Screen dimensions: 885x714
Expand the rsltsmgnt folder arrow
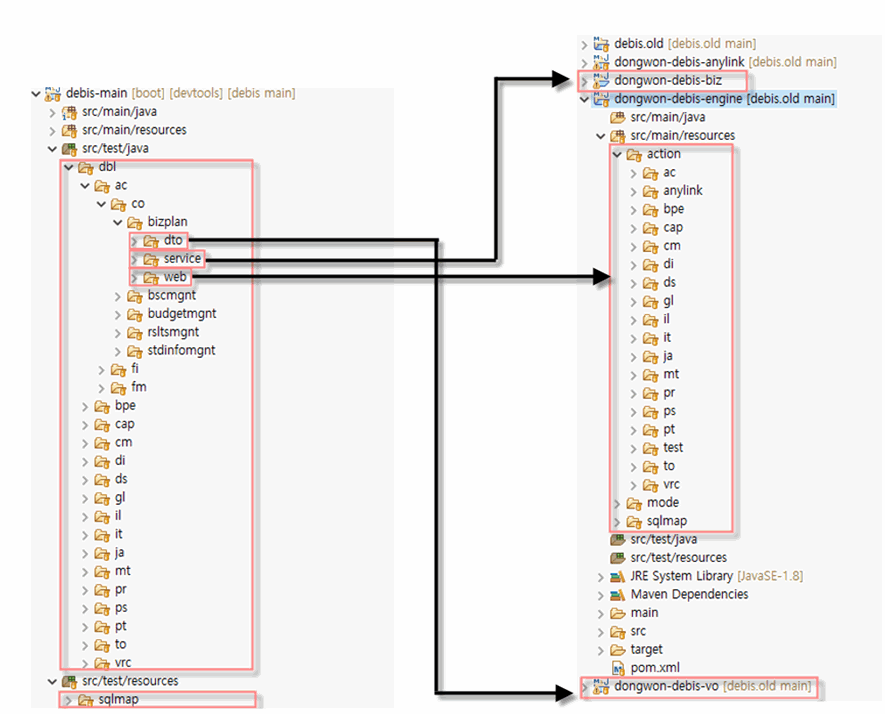118,334
